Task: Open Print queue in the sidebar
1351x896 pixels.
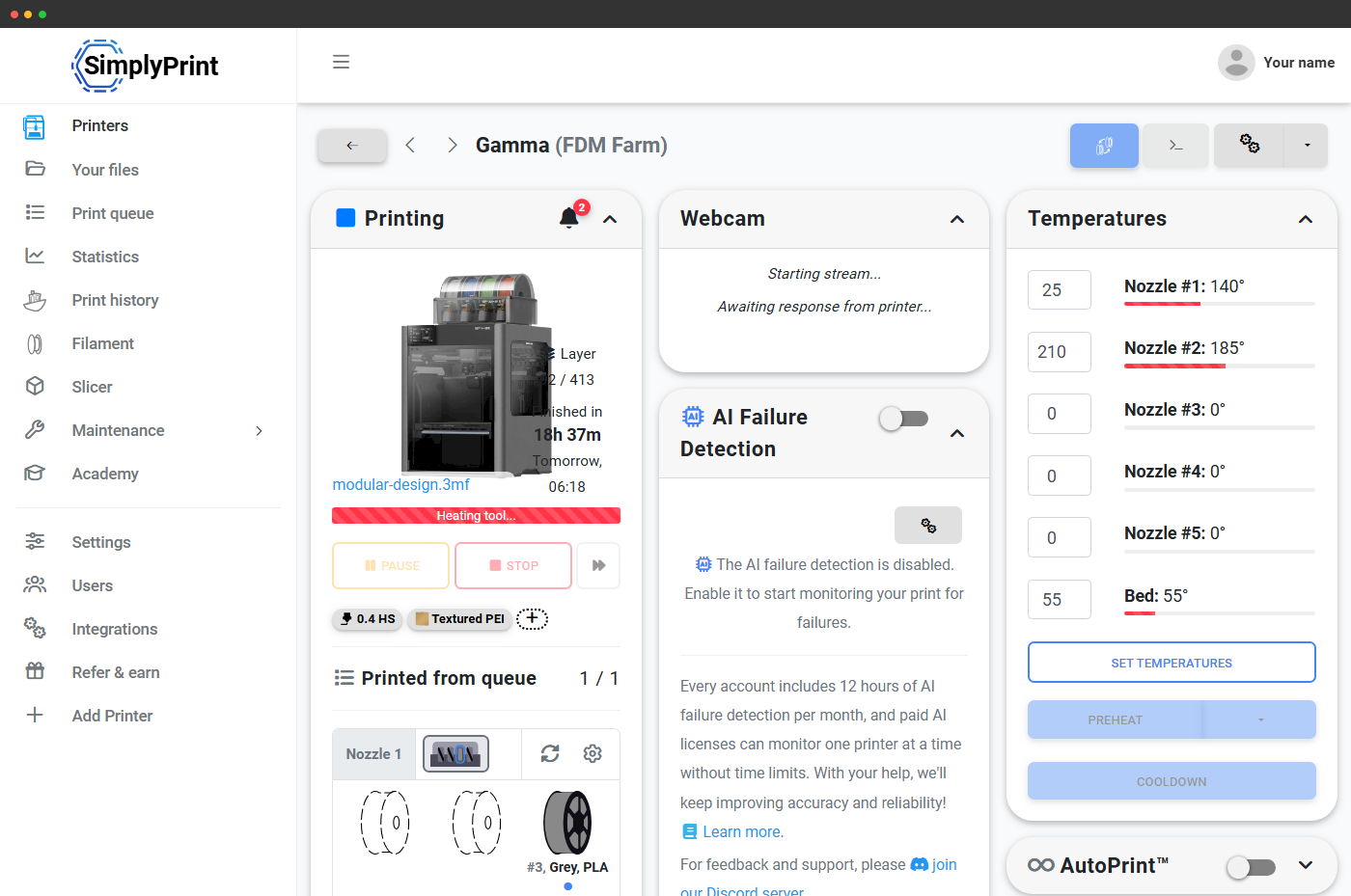Action: point(113,213)
